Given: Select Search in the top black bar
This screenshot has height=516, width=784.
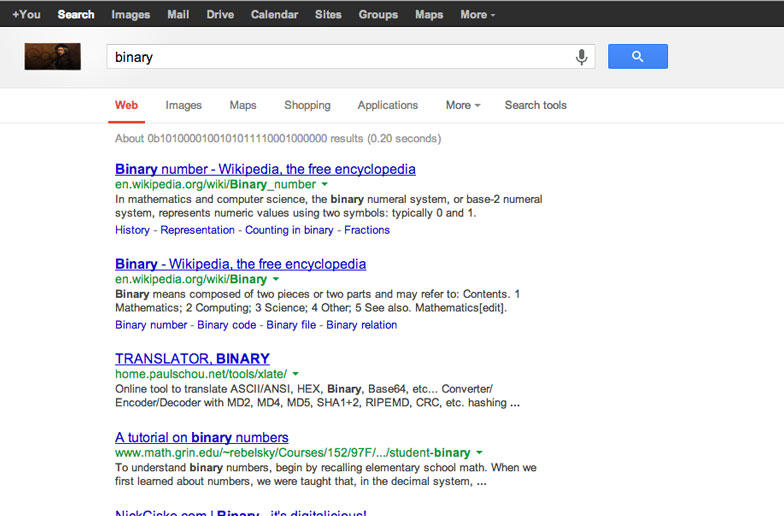Looking at the screenshot, I should 76,14.
